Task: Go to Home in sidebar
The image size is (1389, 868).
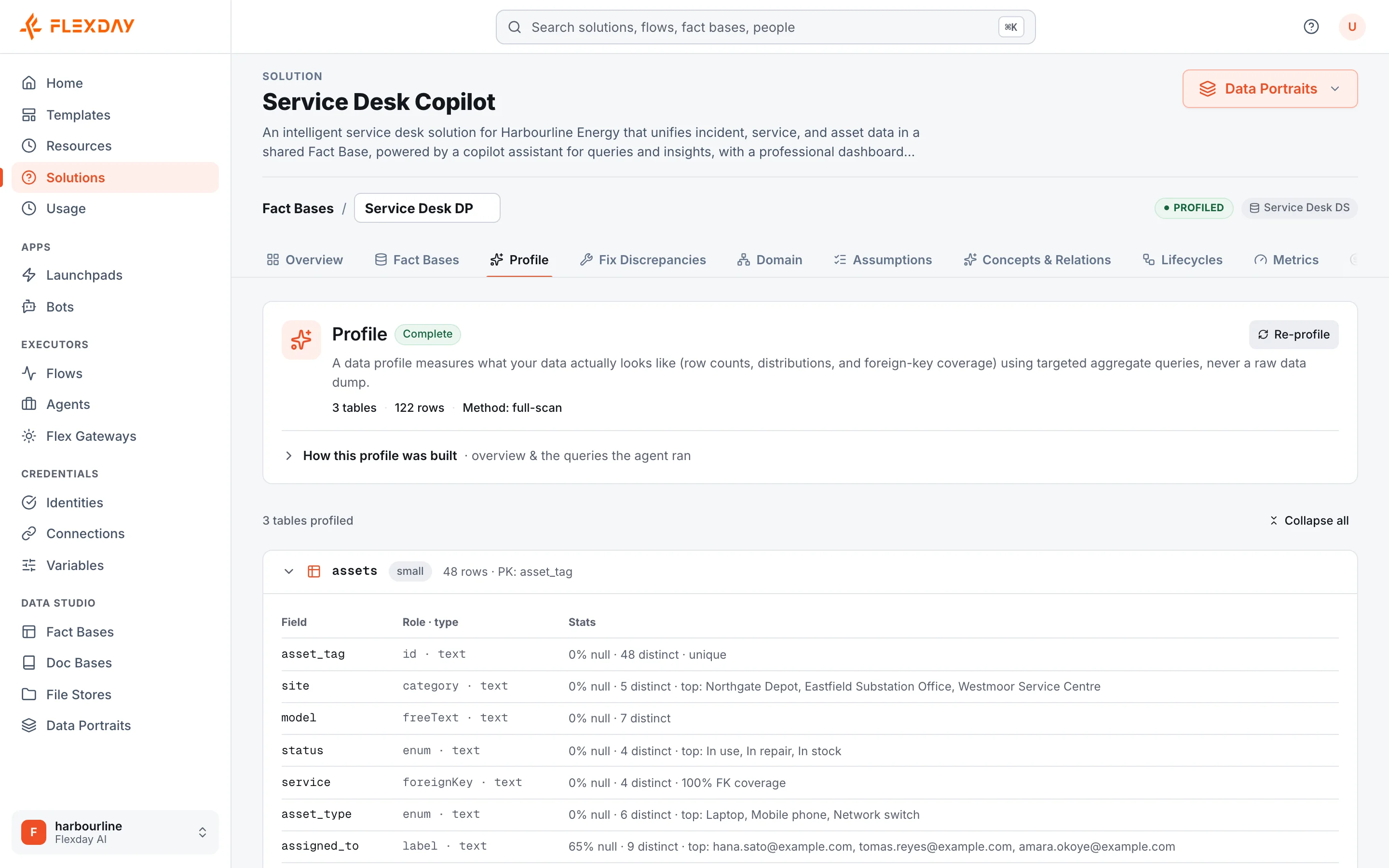Action: click(x=115, y=83)
